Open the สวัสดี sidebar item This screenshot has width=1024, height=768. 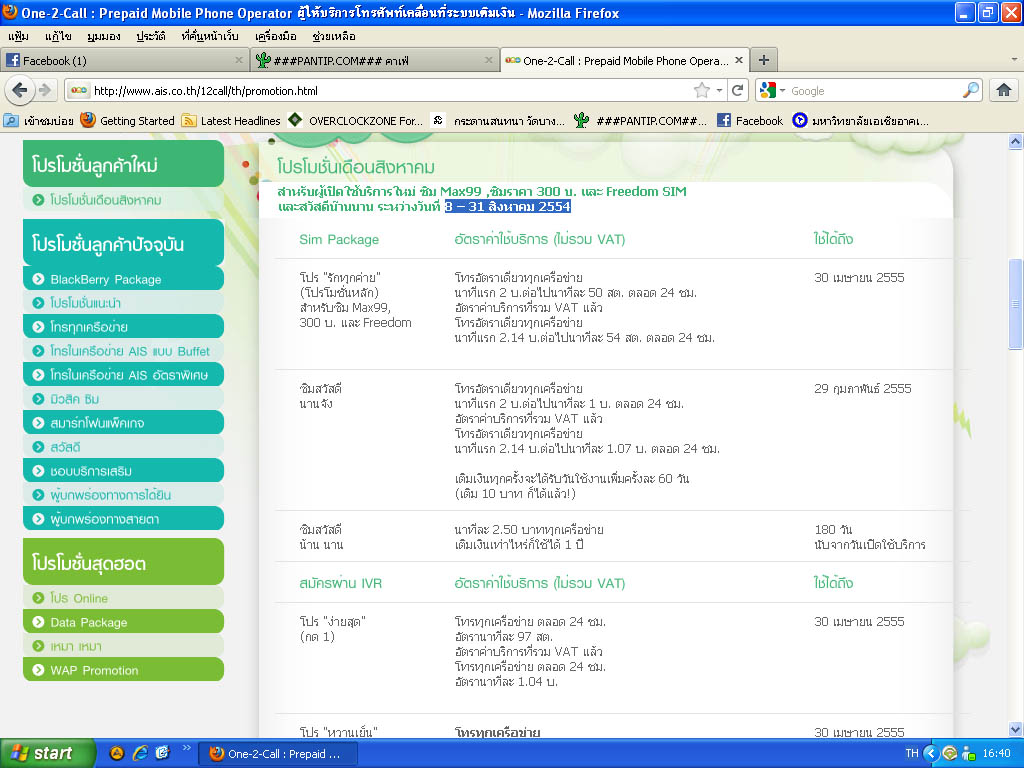(x=123, y=447)
